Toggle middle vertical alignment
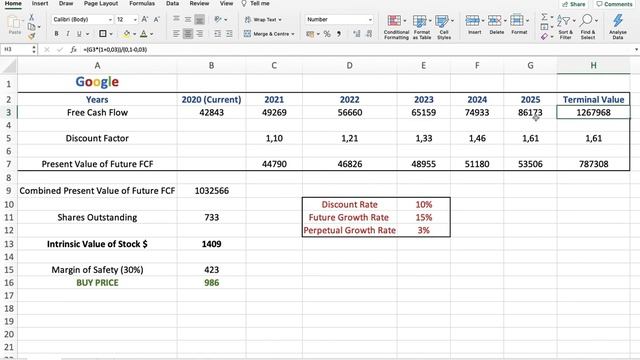Screen dimensions: 640x360 (x=188, y=19)
